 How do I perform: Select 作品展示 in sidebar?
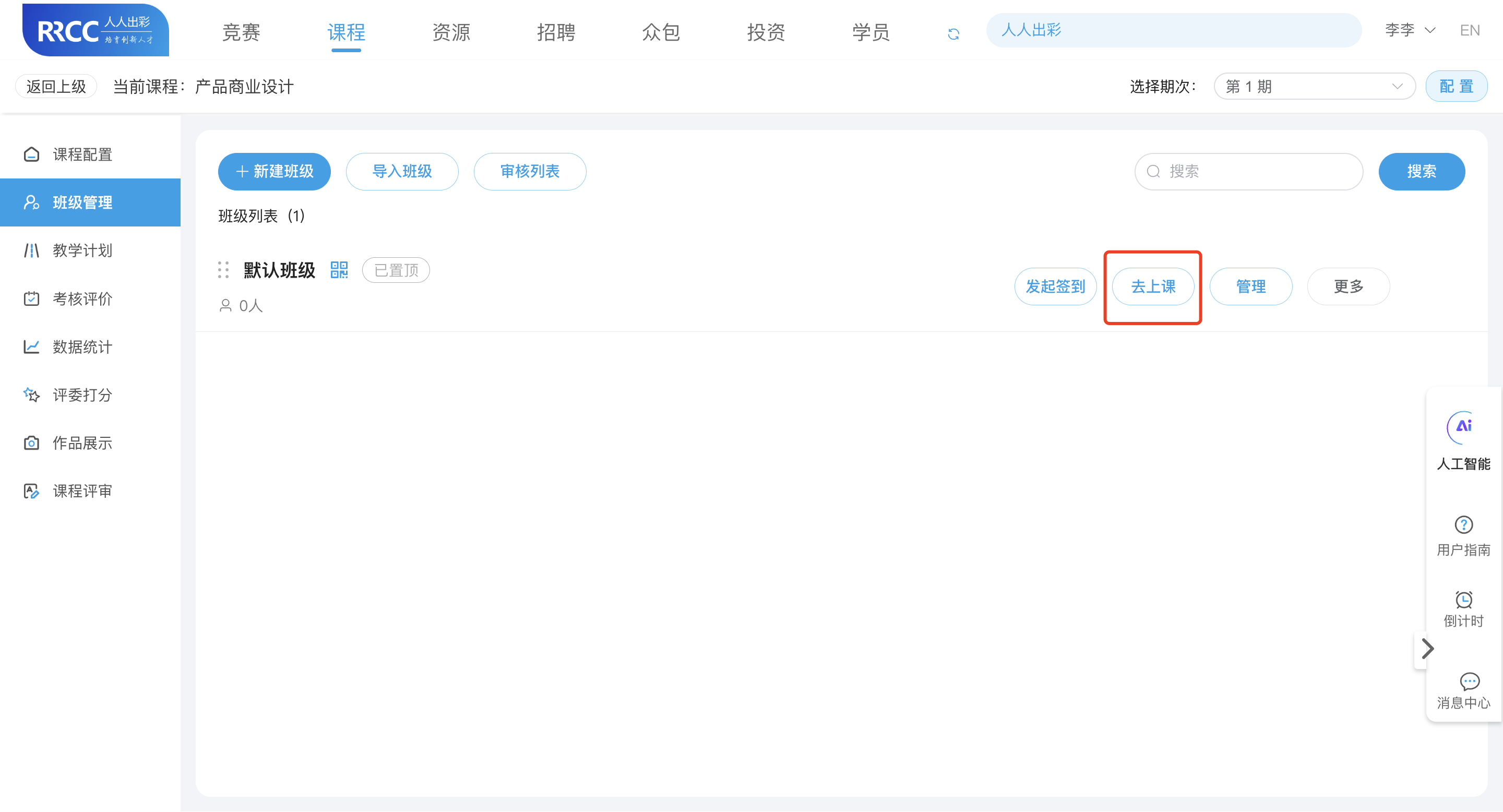click(90, 444)
